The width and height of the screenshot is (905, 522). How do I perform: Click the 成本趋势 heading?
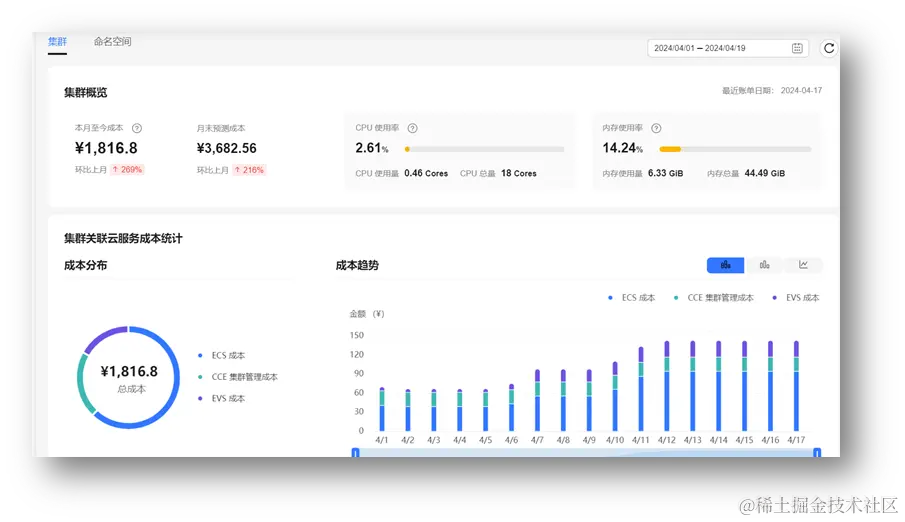pos(357,266)
